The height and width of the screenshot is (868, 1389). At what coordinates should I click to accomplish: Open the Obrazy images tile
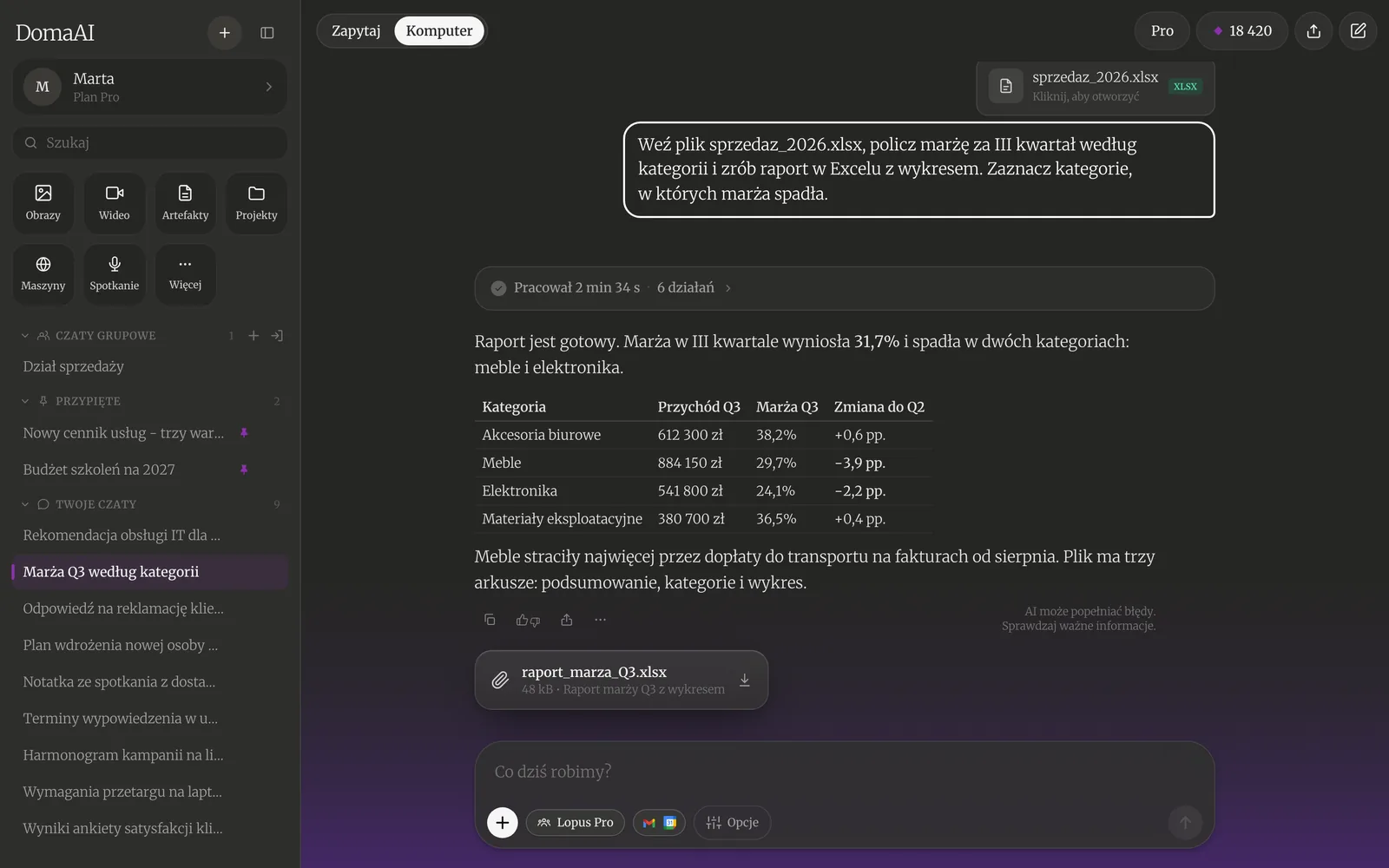click(x=43, y=203)
